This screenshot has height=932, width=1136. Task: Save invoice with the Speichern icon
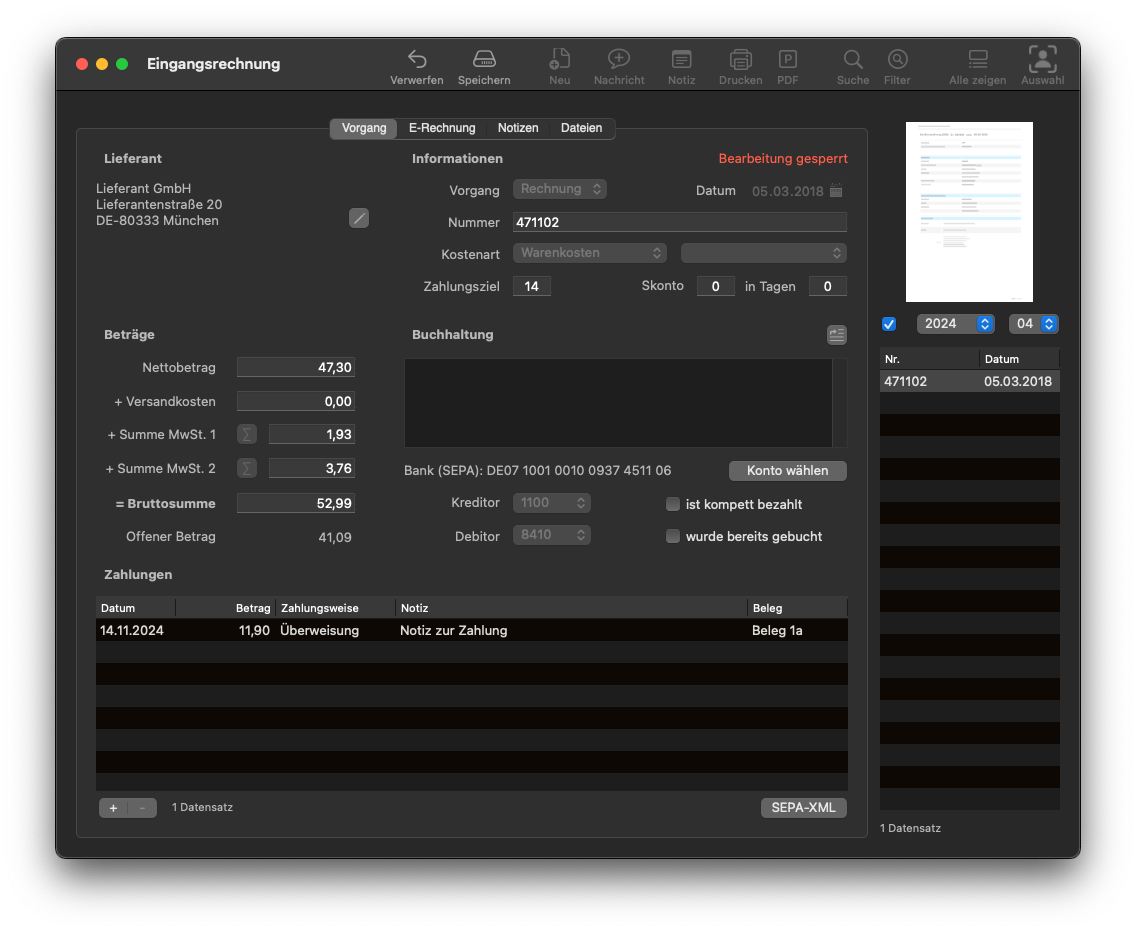(x=484, y=60)
